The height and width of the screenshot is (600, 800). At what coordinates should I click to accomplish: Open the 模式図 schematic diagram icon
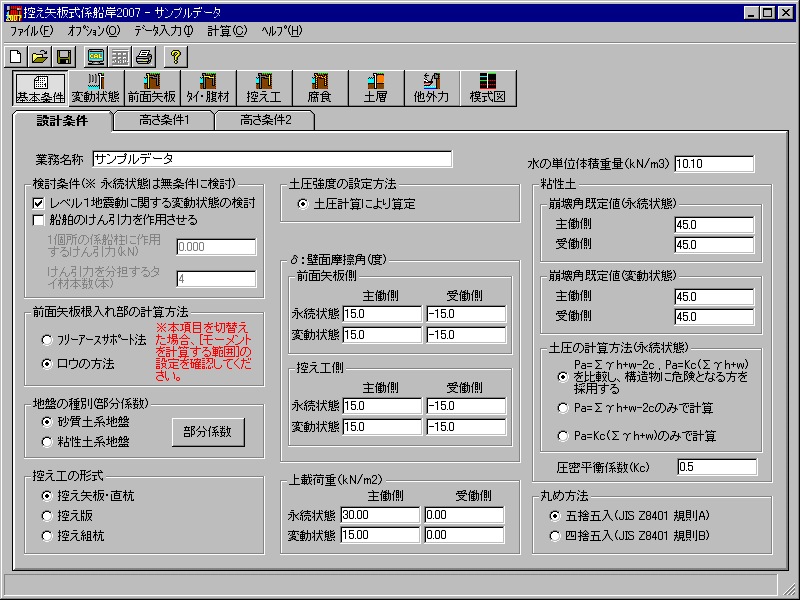(x=488, y=87)
